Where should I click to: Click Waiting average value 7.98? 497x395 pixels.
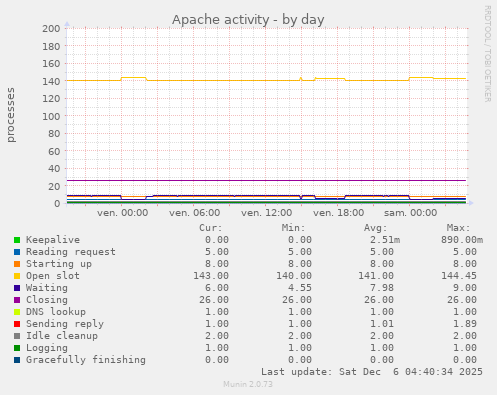pyautogui.click(x=382, y=288)
